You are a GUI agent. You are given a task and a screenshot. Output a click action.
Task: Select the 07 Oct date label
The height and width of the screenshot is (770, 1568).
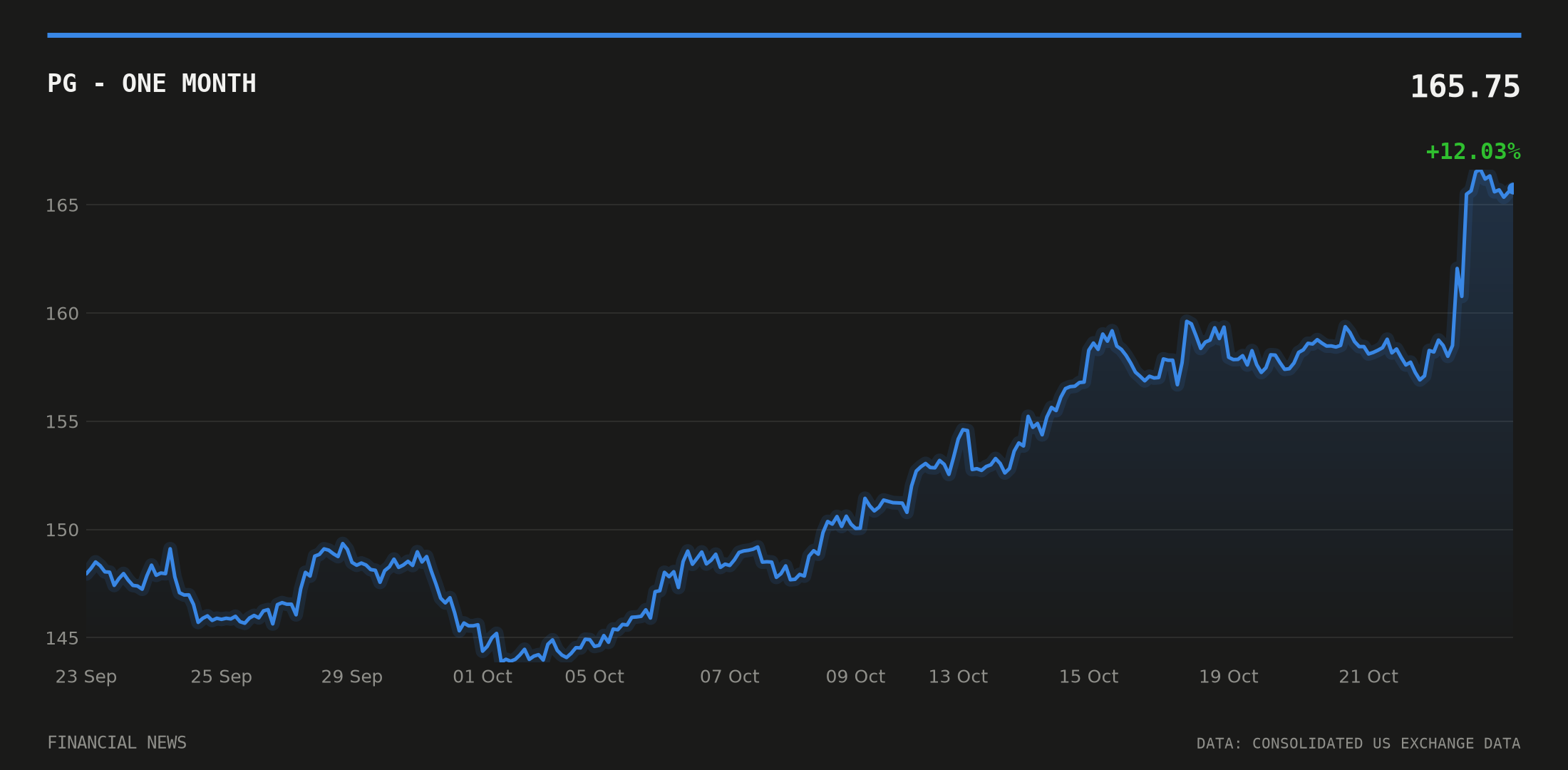click(x=730, y=677)
